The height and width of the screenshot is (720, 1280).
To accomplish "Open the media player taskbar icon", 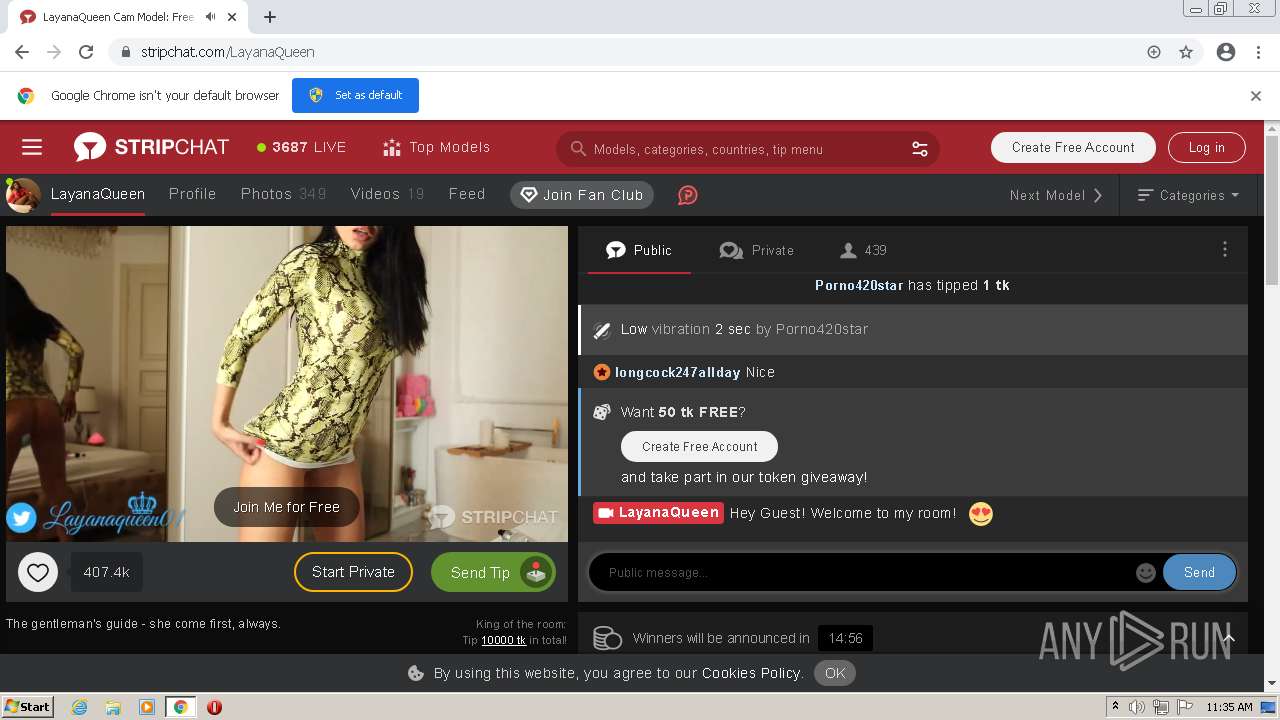I will pos(147,707).
